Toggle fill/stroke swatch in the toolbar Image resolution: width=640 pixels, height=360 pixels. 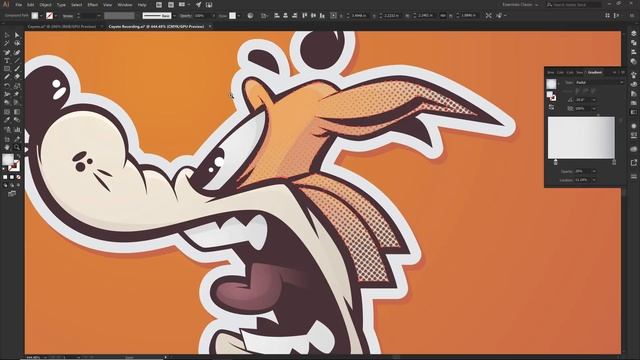pos(11,162)
